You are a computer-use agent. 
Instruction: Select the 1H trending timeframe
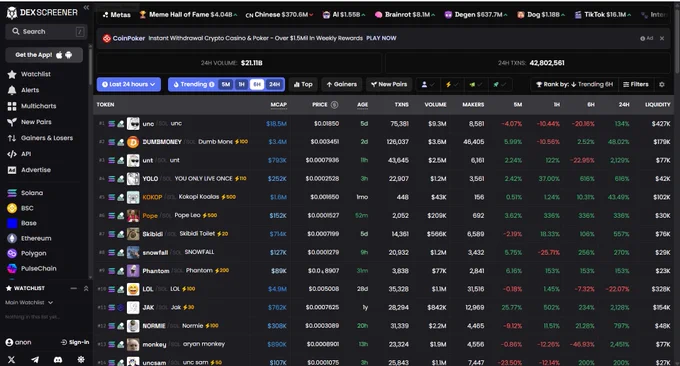[x=242, y=85]
